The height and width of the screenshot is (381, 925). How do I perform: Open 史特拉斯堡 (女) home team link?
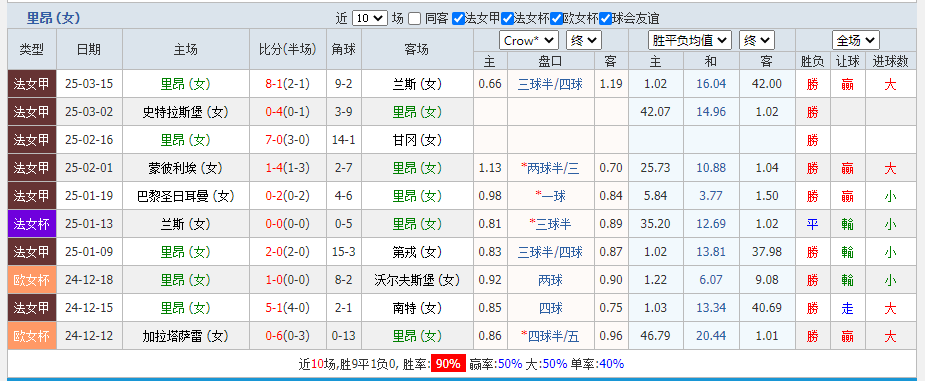pyautogui.click(x=185, y=112)
